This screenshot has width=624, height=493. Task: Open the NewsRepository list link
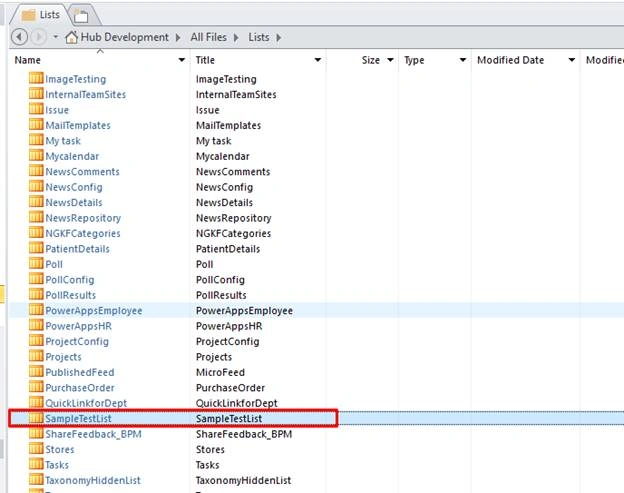pyautogui.click(x=83, y=218)
